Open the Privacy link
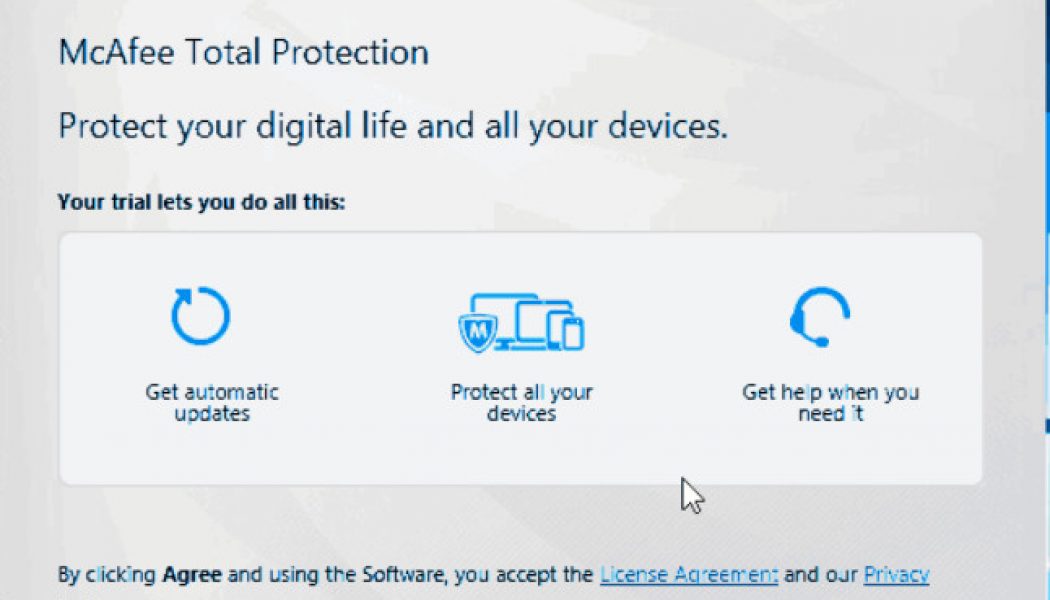 tap(896, 575)
